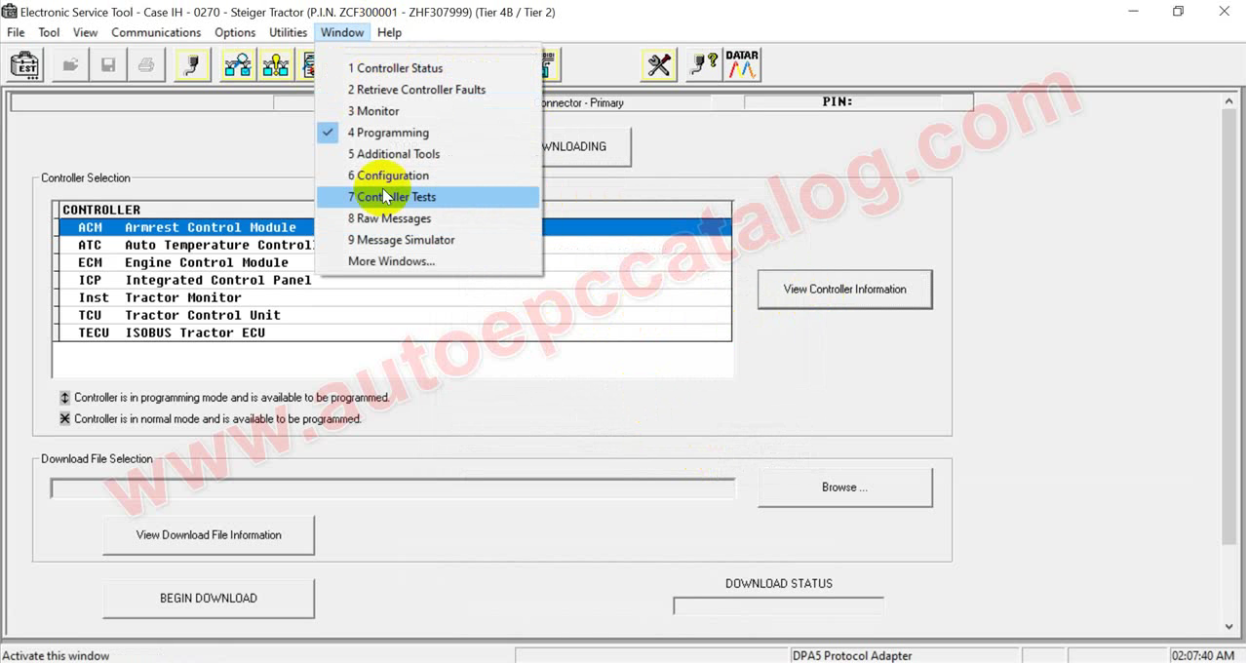The height and width of the screenshot is (663, 1246).
Task: Open the controller status network icon
Action: (238, 66)
